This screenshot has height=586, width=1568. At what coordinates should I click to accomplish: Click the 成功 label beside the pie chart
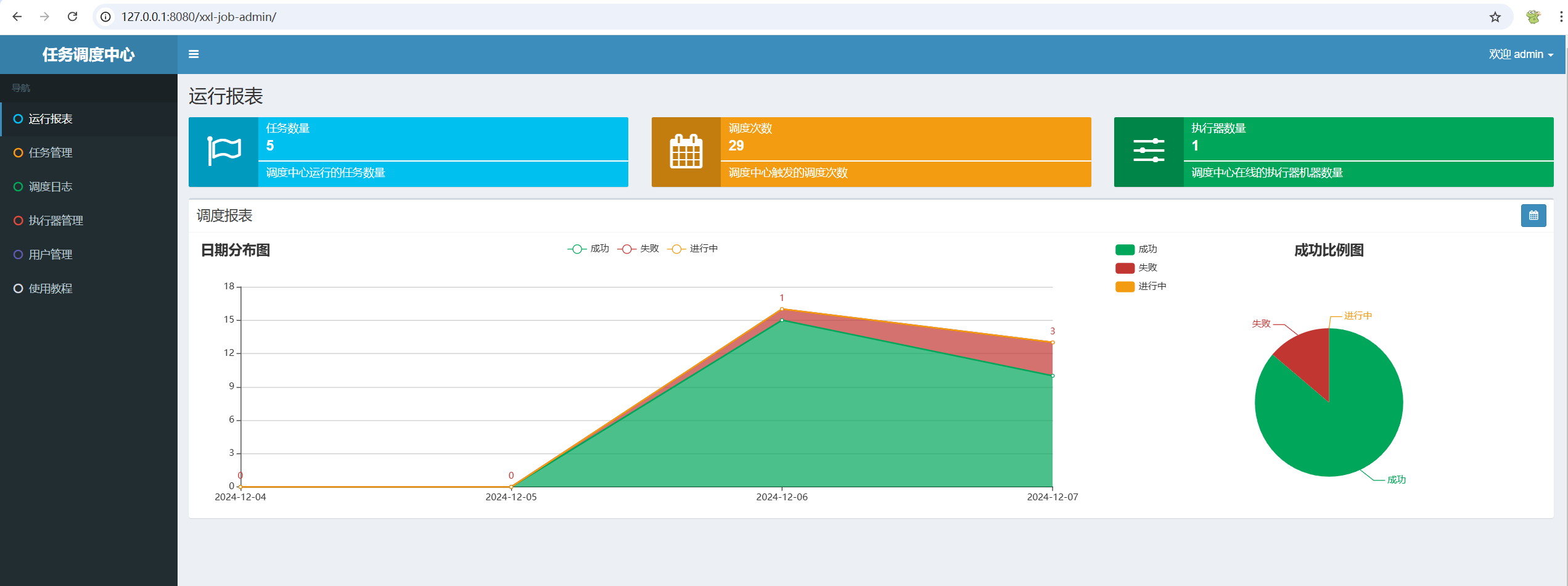tap(1397, 480)
